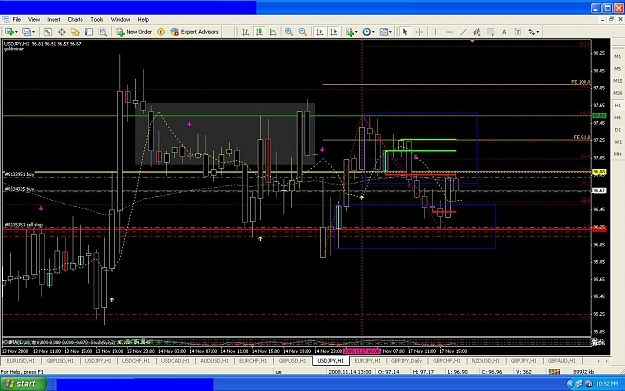Open the Terminal panel icon
The height and width of the screenshot is (391, 625).
(x=89, y=32)
